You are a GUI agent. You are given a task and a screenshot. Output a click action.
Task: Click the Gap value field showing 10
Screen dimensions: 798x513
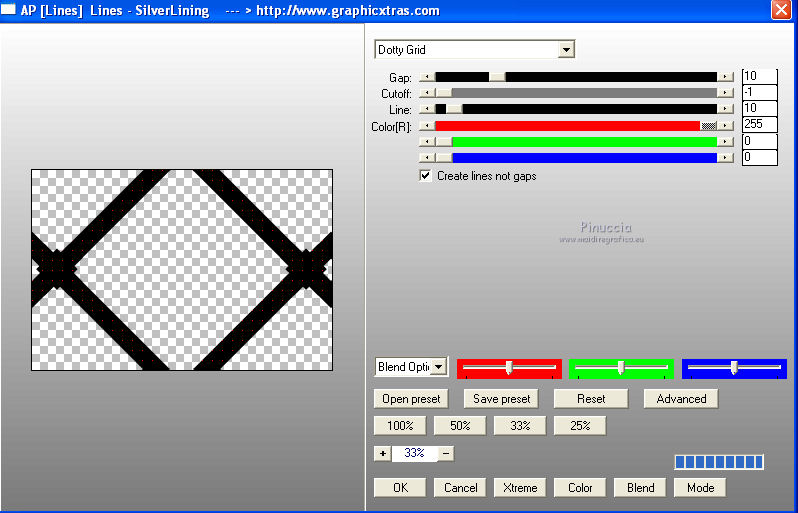[x=759, y=76]
